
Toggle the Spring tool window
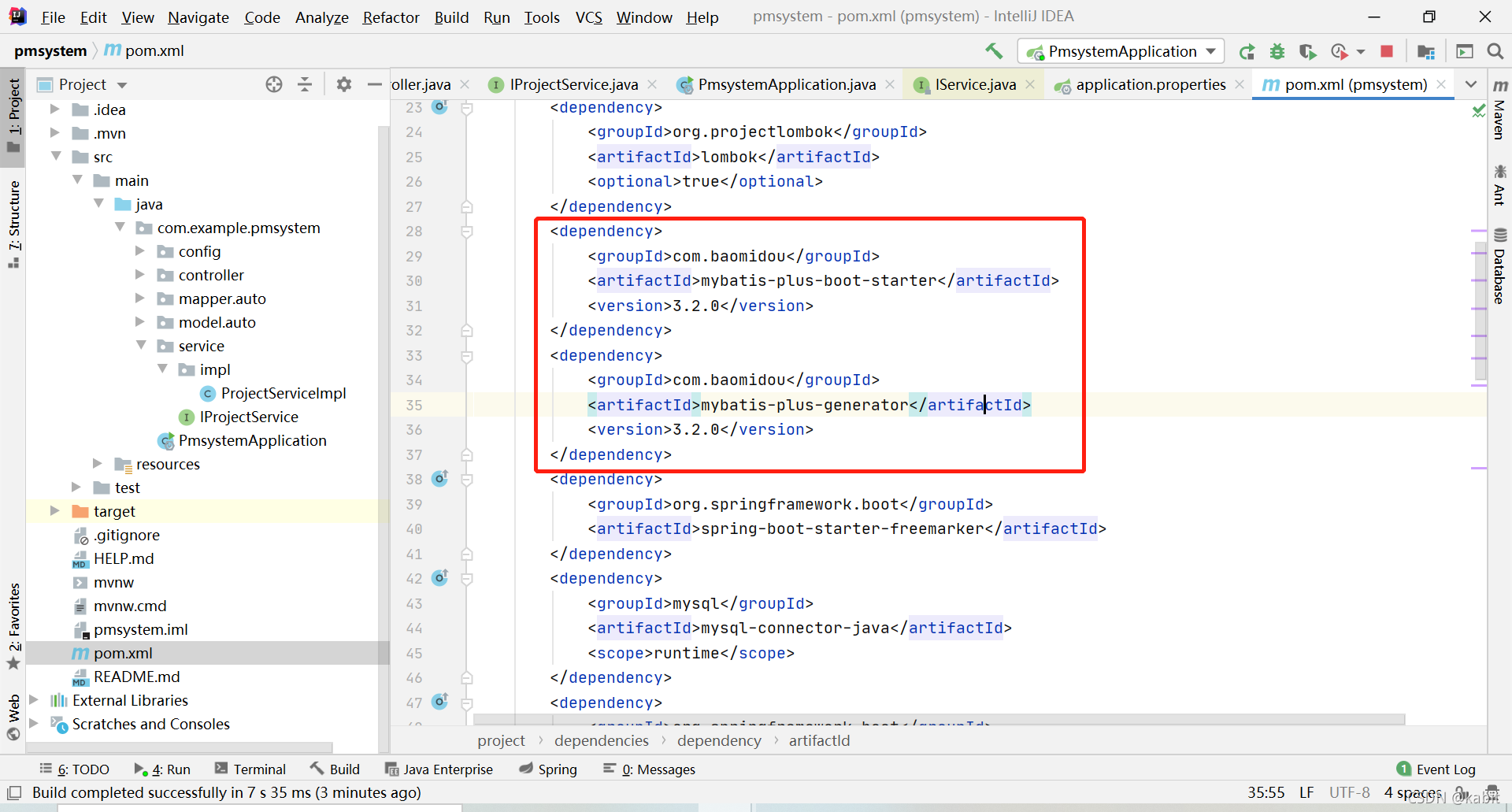click(x=548, y=769)
